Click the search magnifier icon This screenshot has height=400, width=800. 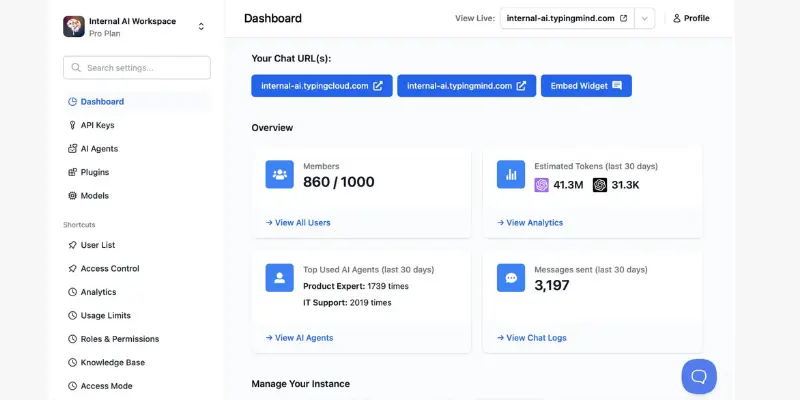coord(76,68)
